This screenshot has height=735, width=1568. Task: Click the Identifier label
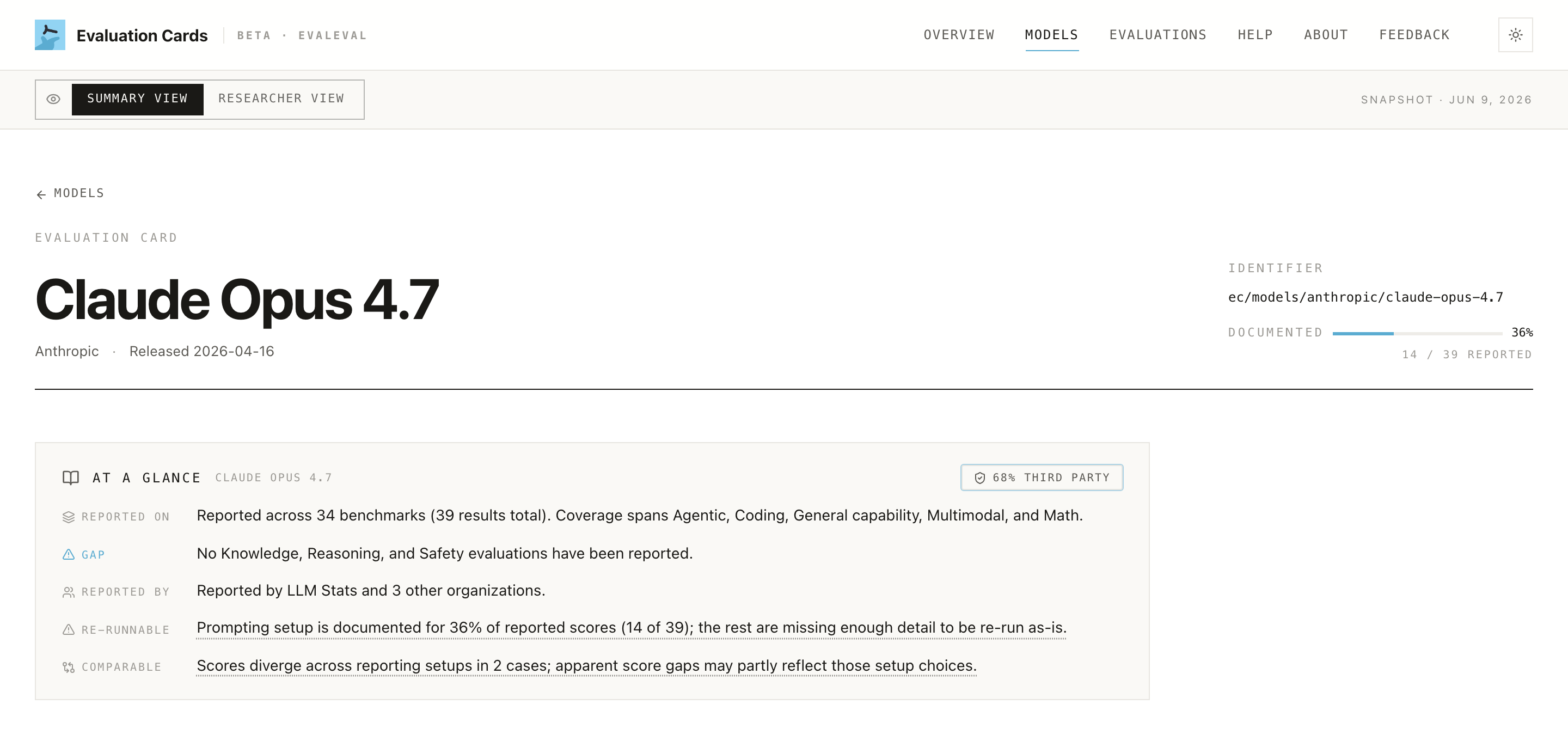1275,268
